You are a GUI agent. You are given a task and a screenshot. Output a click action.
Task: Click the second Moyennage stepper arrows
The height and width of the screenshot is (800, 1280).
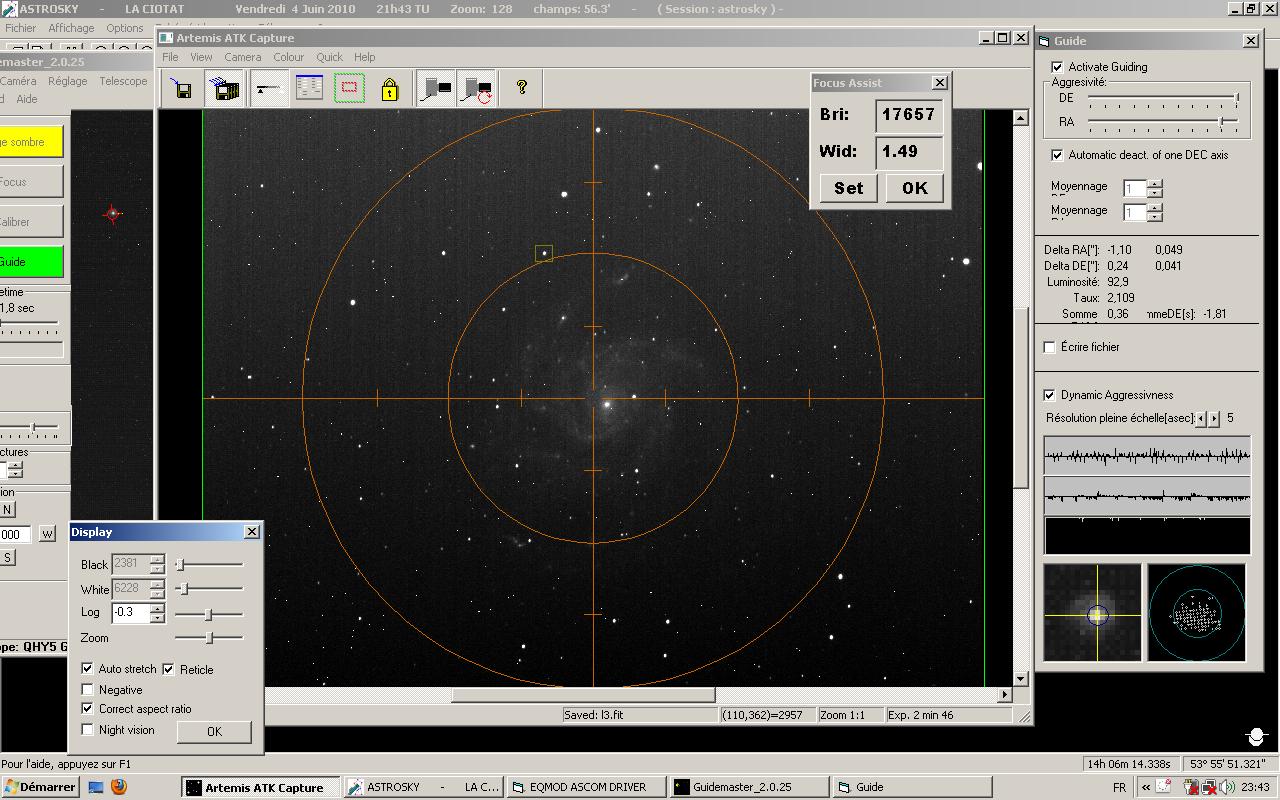(1155, 212)
